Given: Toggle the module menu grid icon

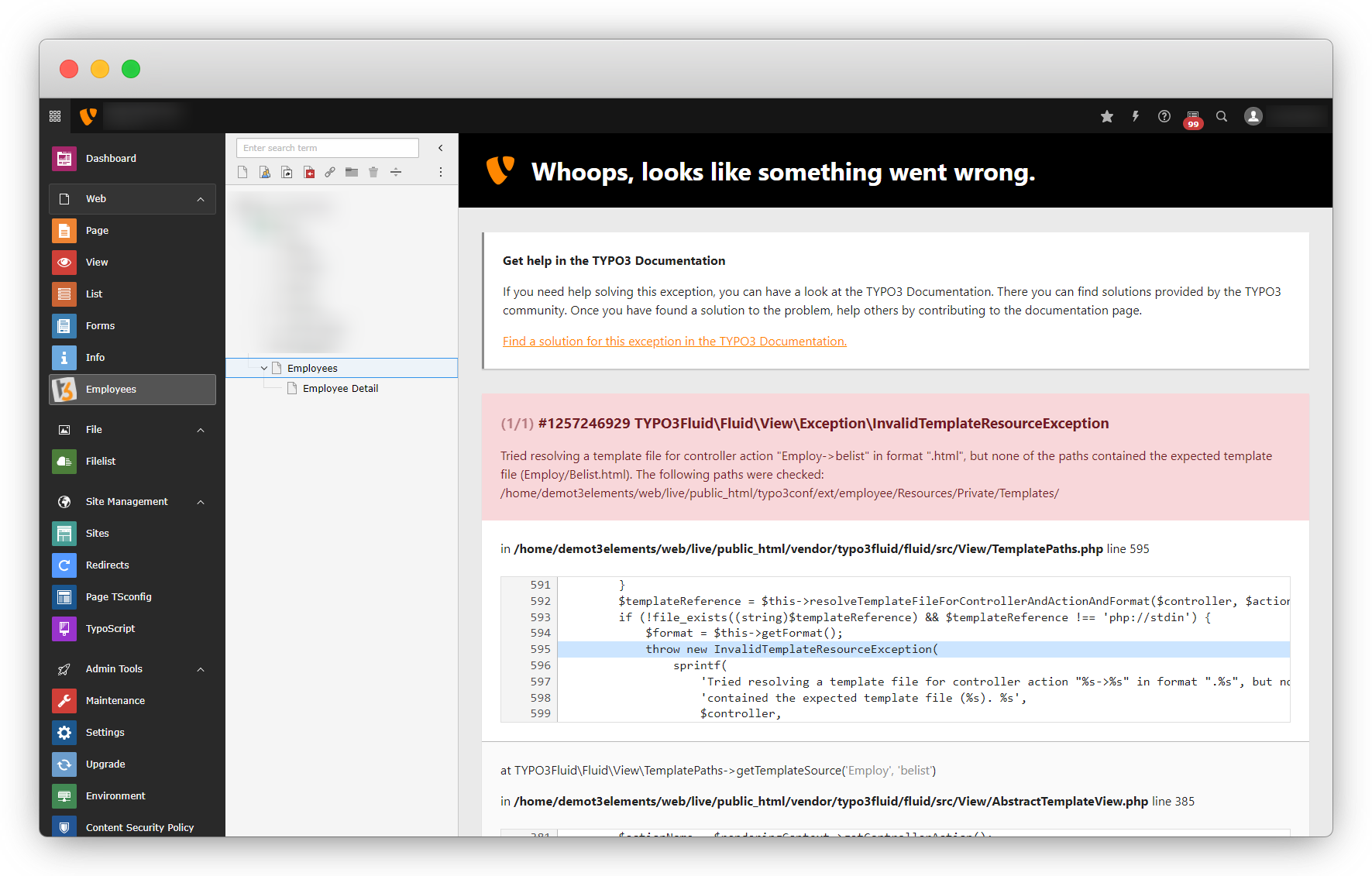Looking at the screenshot, I should click(x=55, y=116).
